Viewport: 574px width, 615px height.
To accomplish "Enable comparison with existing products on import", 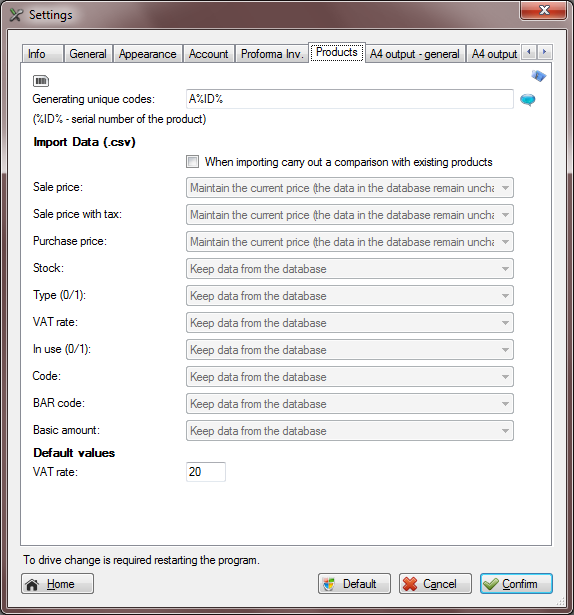I will click(192, 162).
